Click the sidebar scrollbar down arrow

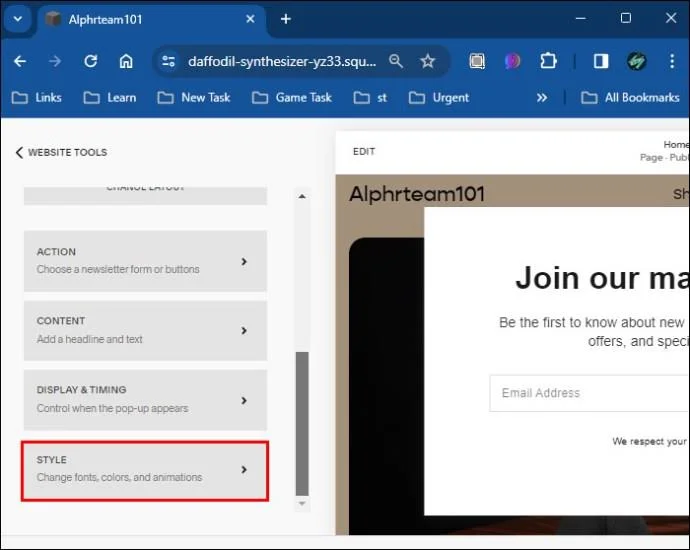[x=302, y=503]
